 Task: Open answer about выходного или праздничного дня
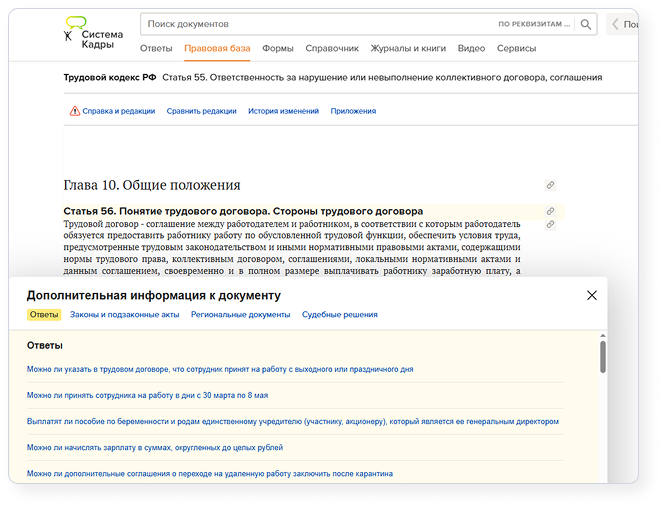point(220,369)
